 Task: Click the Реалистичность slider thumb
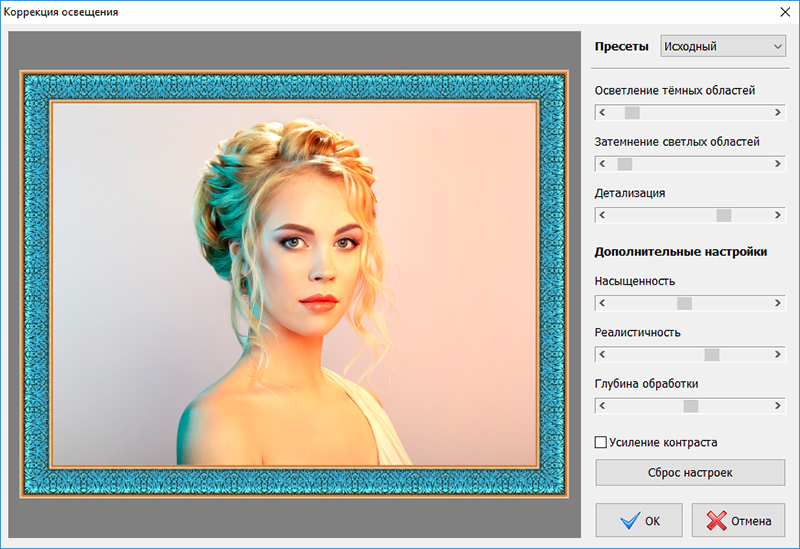pos(712,355)
